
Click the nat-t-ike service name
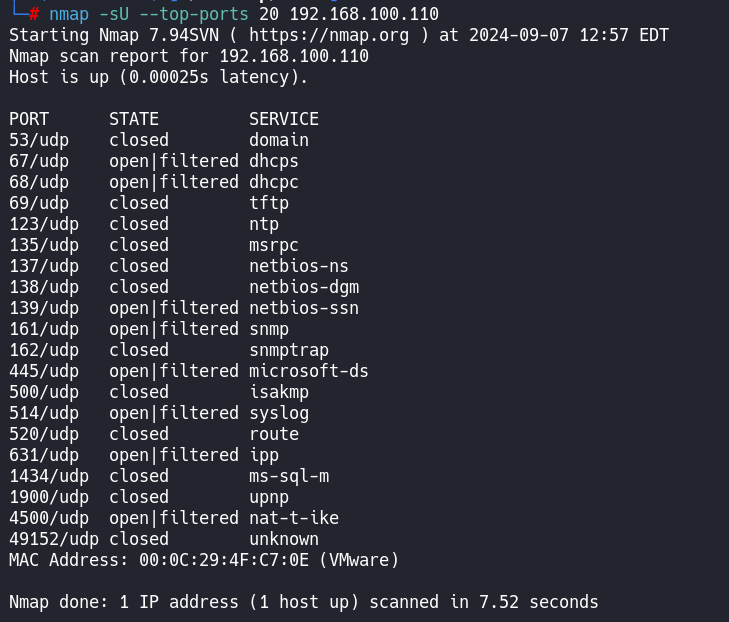point(294,518)
